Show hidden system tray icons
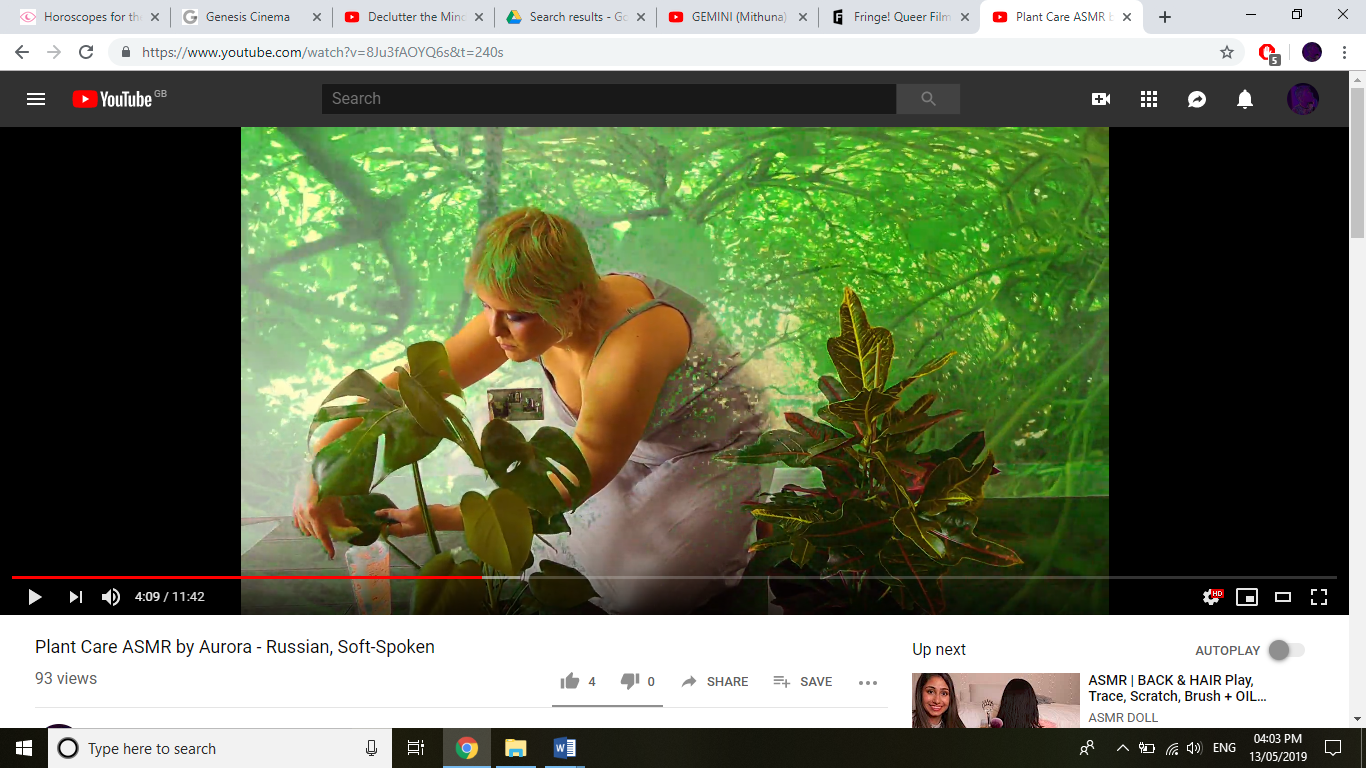This screenshot has width=1366, height=768. (x=1123, y=748)
